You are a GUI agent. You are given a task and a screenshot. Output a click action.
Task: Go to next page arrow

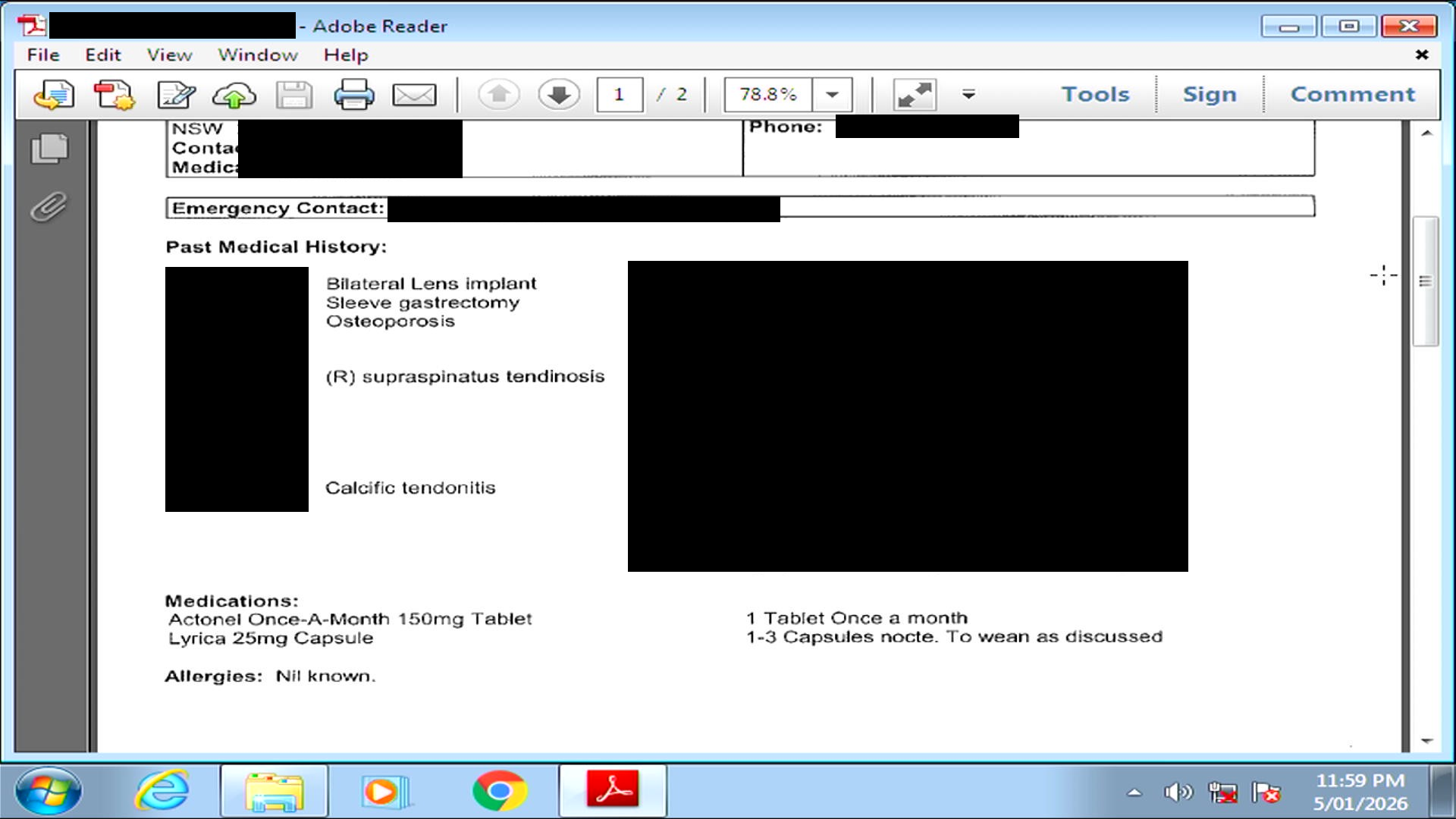pyautogui.click(x=559, y=95)
